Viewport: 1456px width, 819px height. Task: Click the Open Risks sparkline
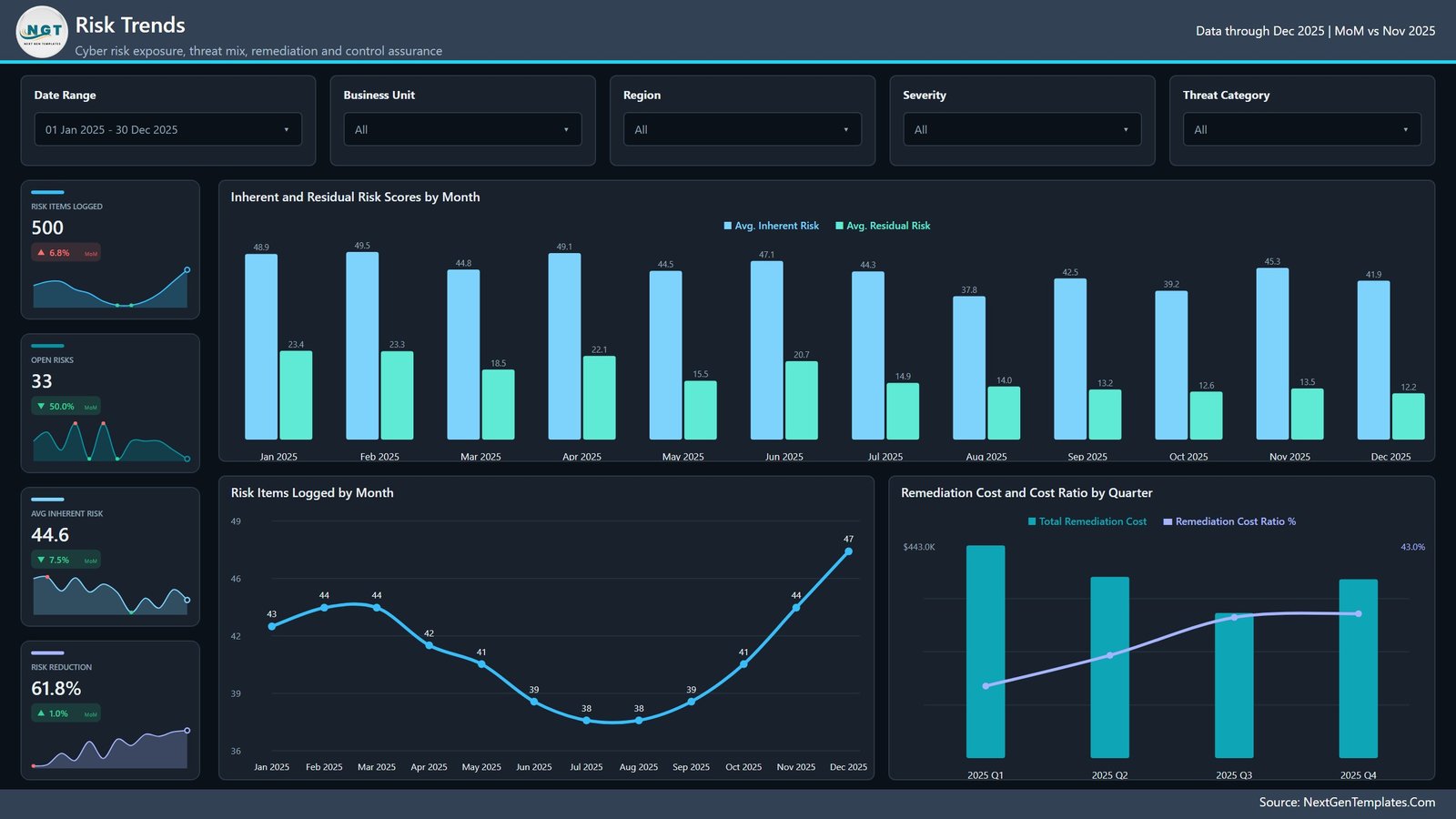coord(110,441)
